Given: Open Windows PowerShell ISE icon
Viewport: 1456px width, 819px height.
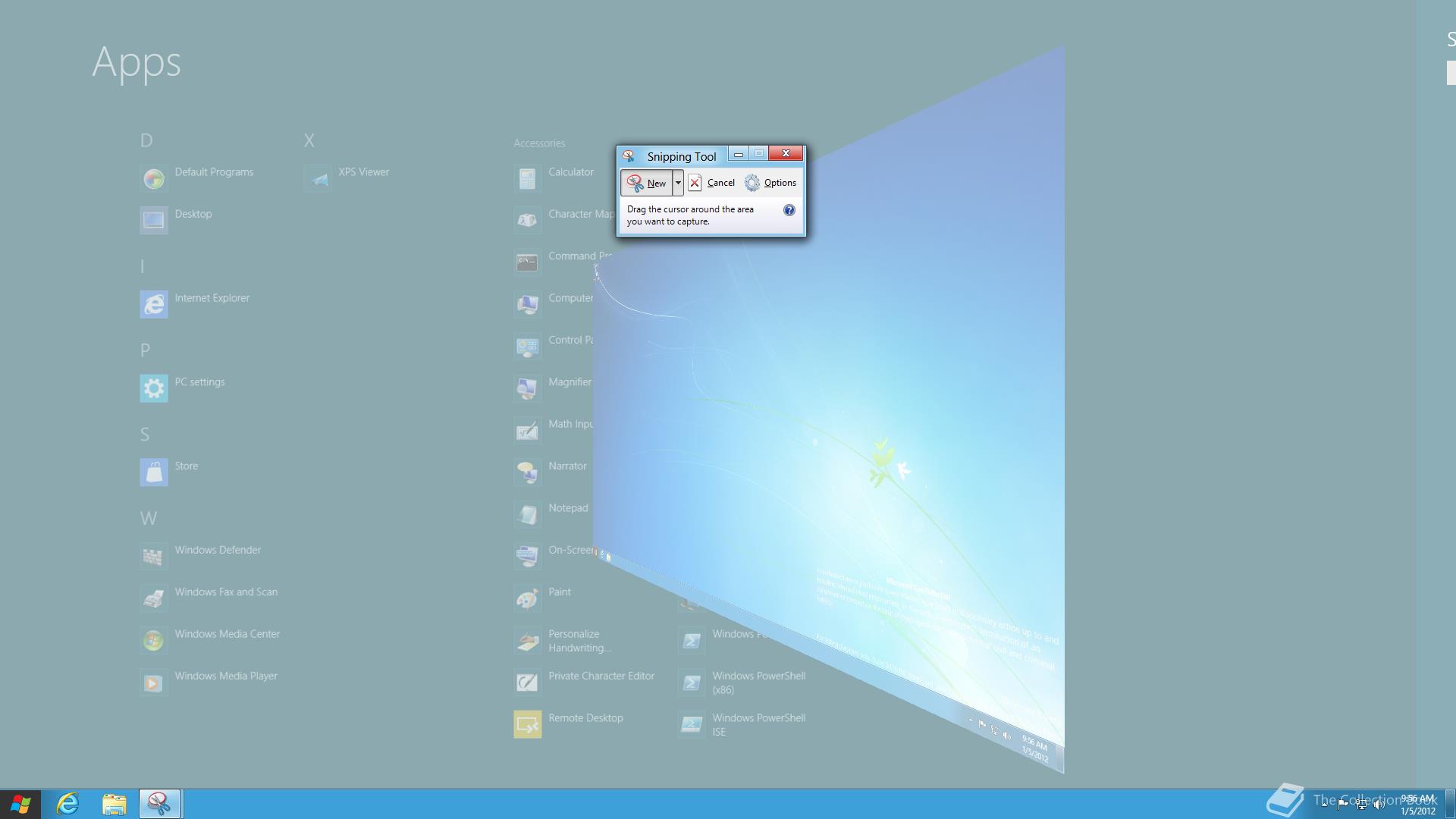Looking at the screenshot, I should 692,725.
